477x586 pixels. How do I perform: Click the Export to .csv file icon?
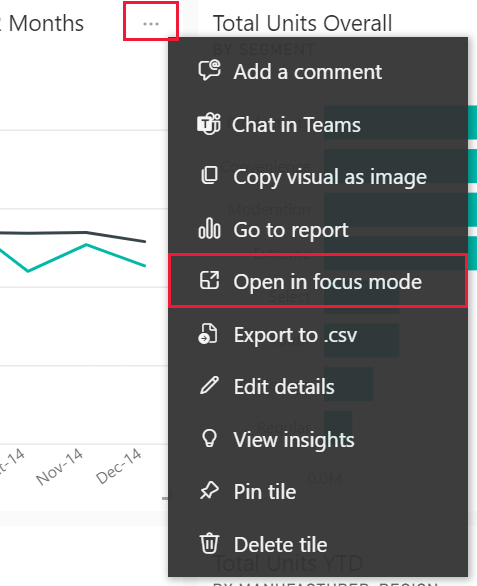pos(208,334)
